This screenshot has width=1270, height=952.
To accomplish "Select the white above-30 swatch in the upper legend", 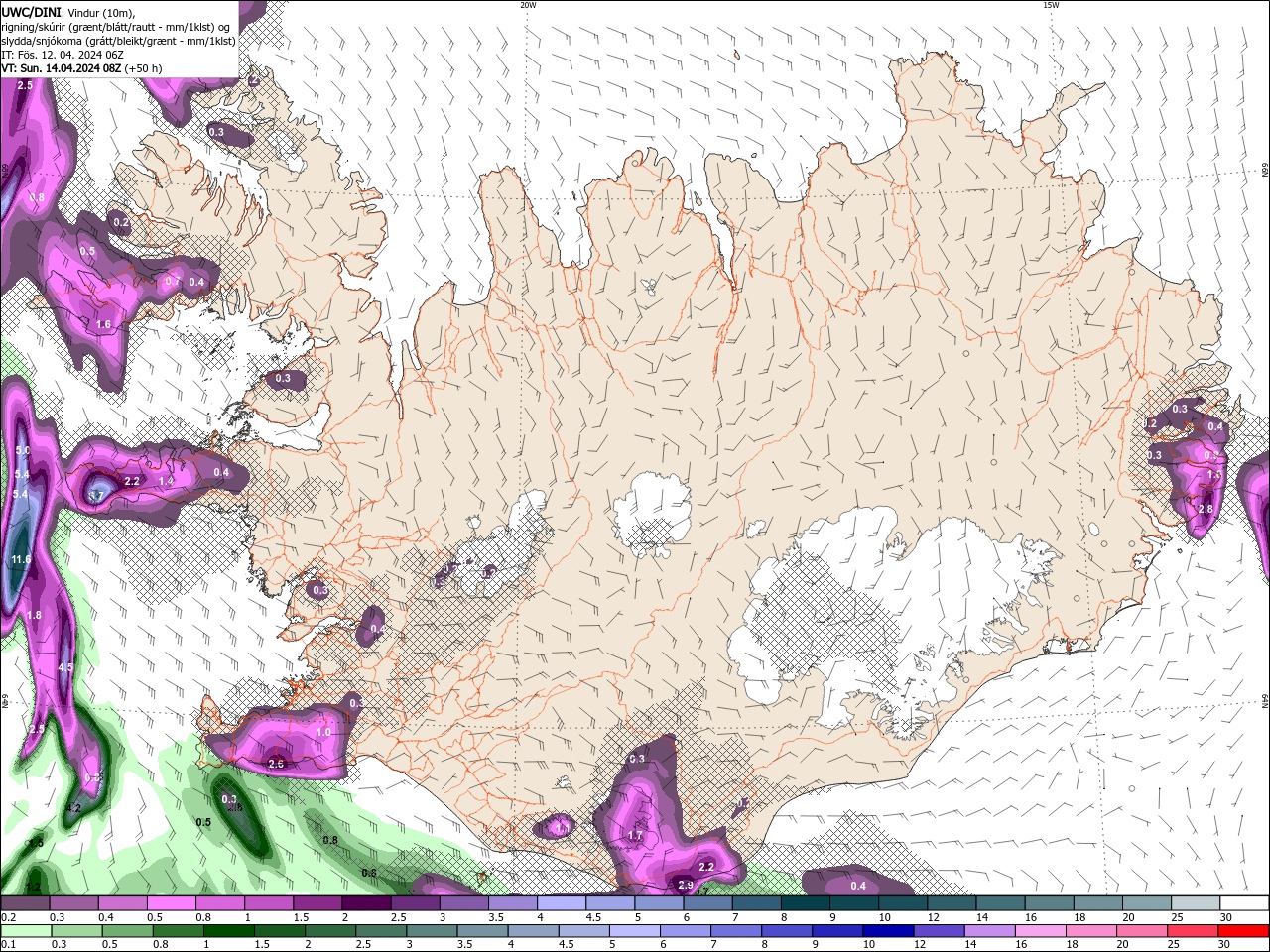I will click(1243, 903).
